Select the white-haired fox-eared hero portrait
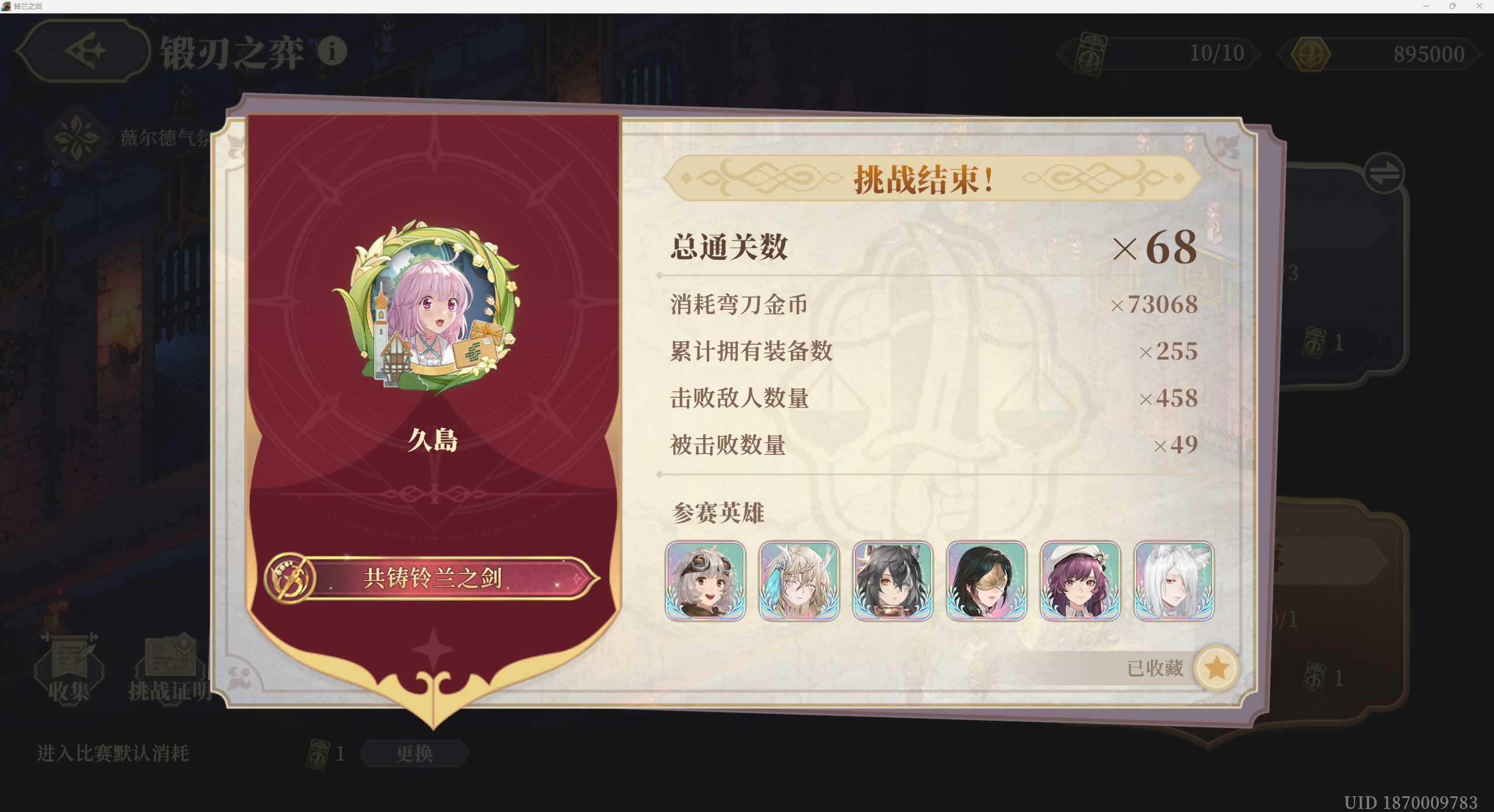 point(1174,580)
